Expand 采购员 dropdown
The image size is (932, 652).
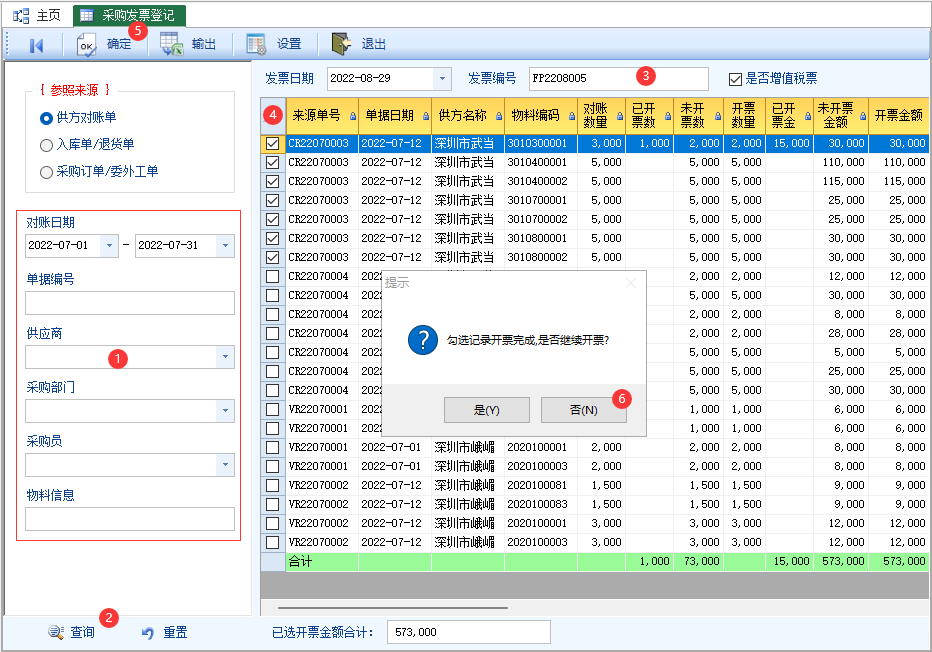[x=225, y=465]
